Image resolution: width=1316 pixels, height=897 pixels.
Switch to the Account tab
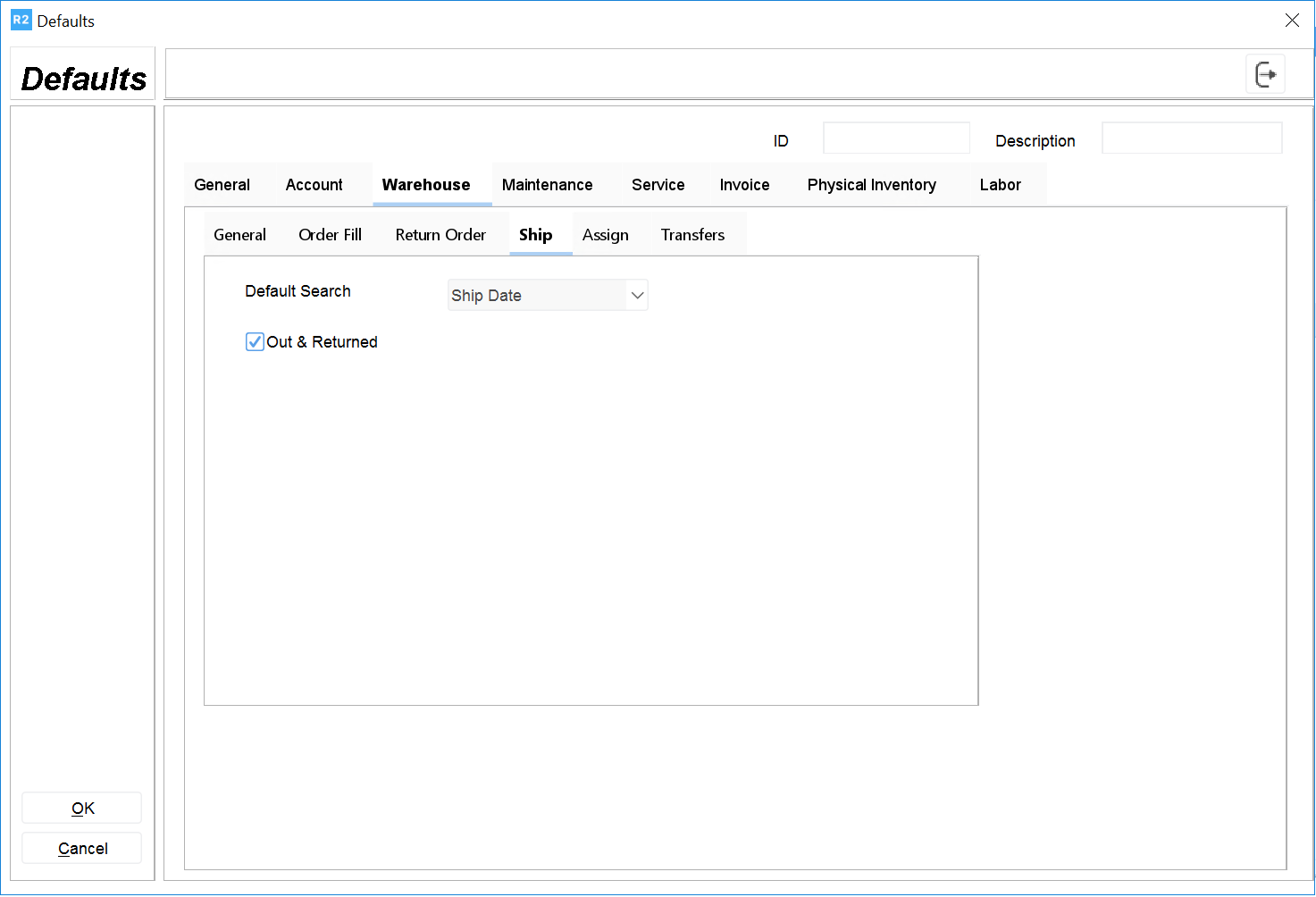pyautogui.click(x=314, y=185)
